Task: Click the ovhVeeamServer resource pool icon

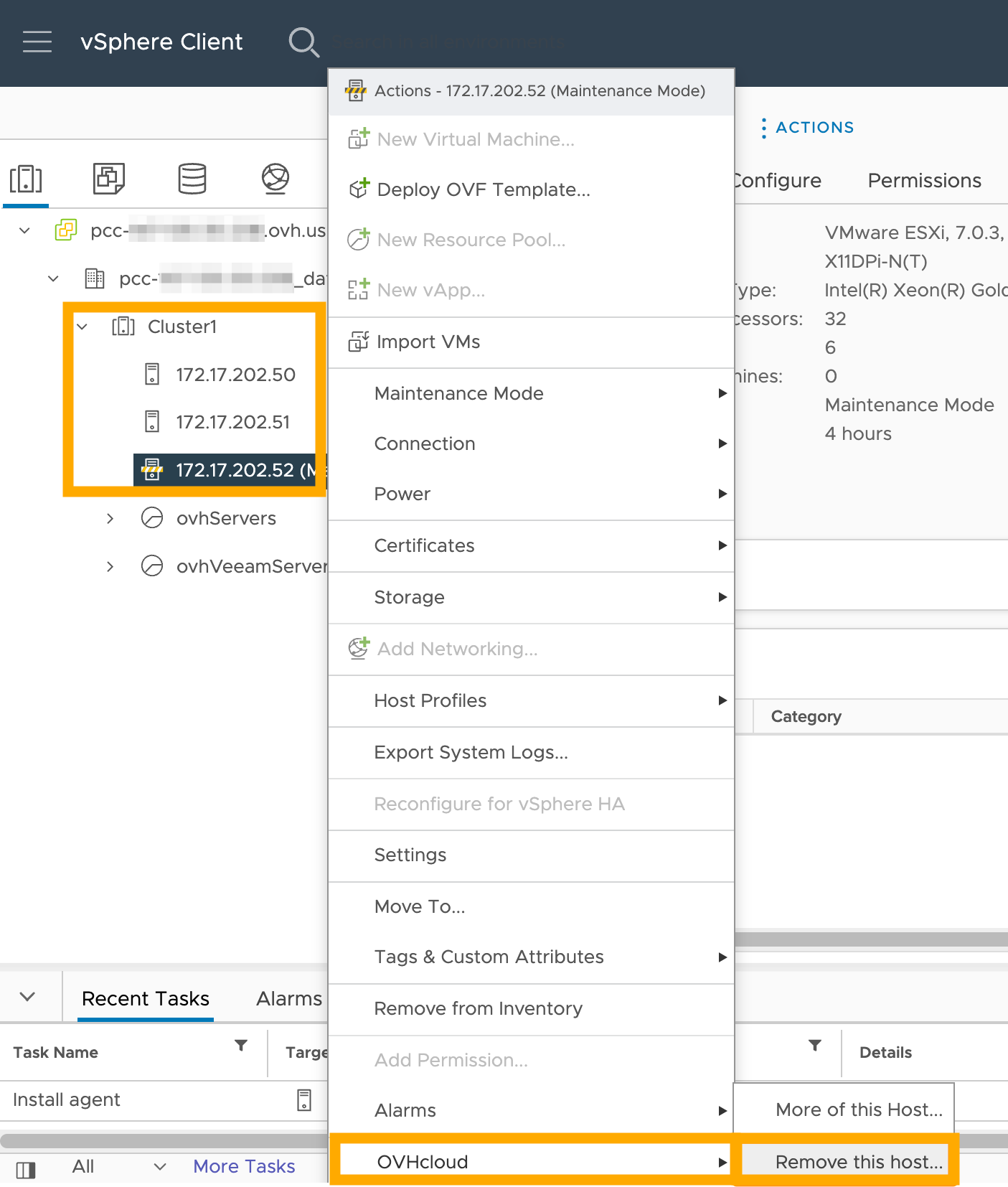Action: click(152, 566)
